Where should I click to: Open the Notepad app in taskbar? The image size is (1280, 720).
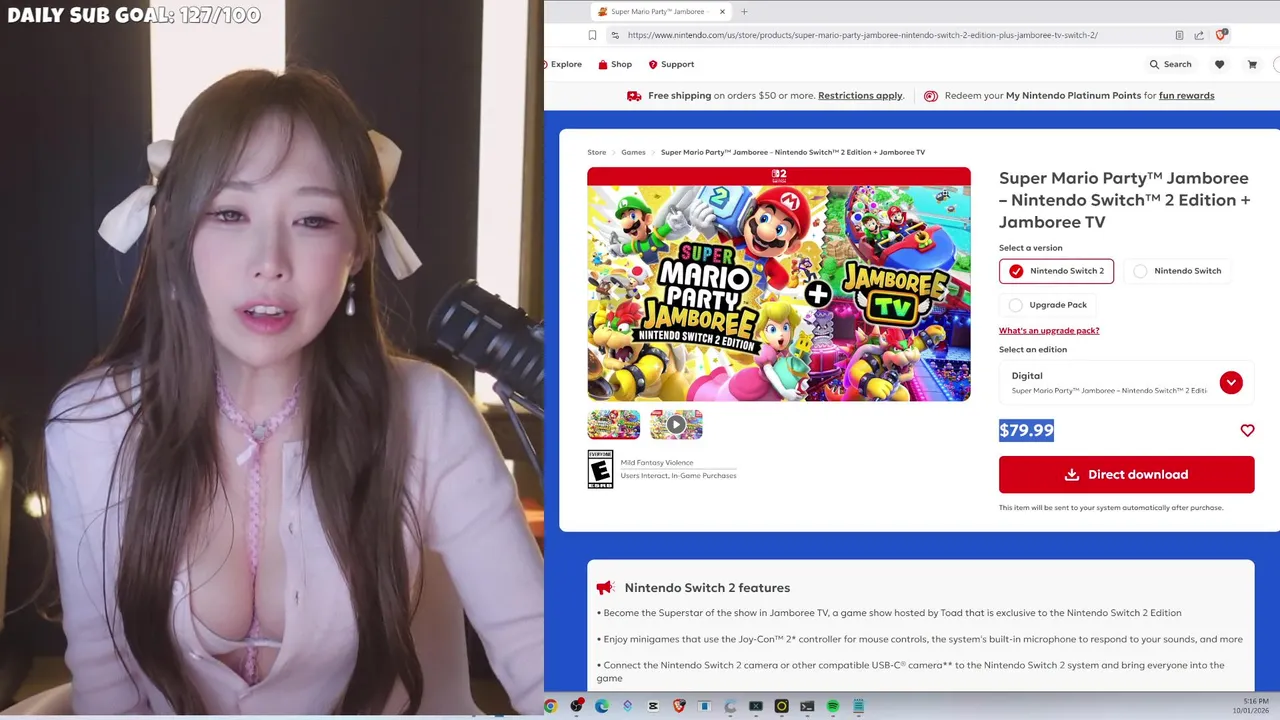click(x=858, y=706)
